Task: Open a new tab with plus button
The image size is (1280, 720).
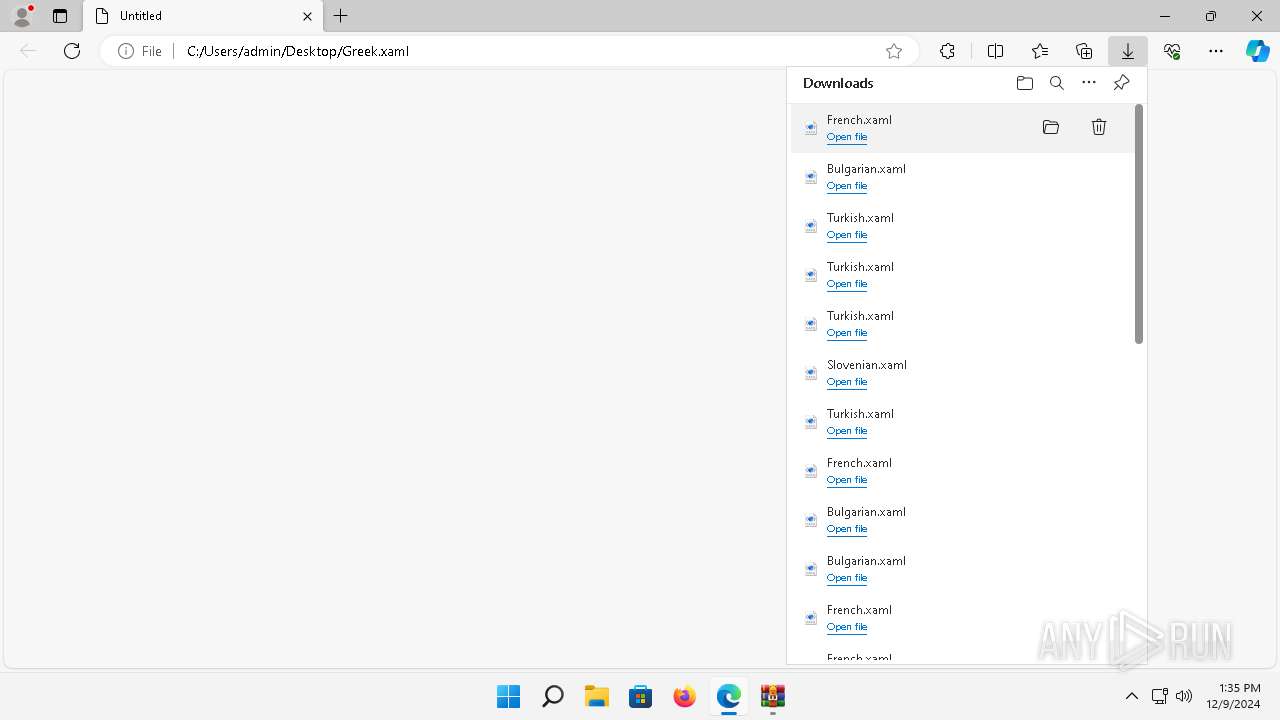Action: (341, 16)
